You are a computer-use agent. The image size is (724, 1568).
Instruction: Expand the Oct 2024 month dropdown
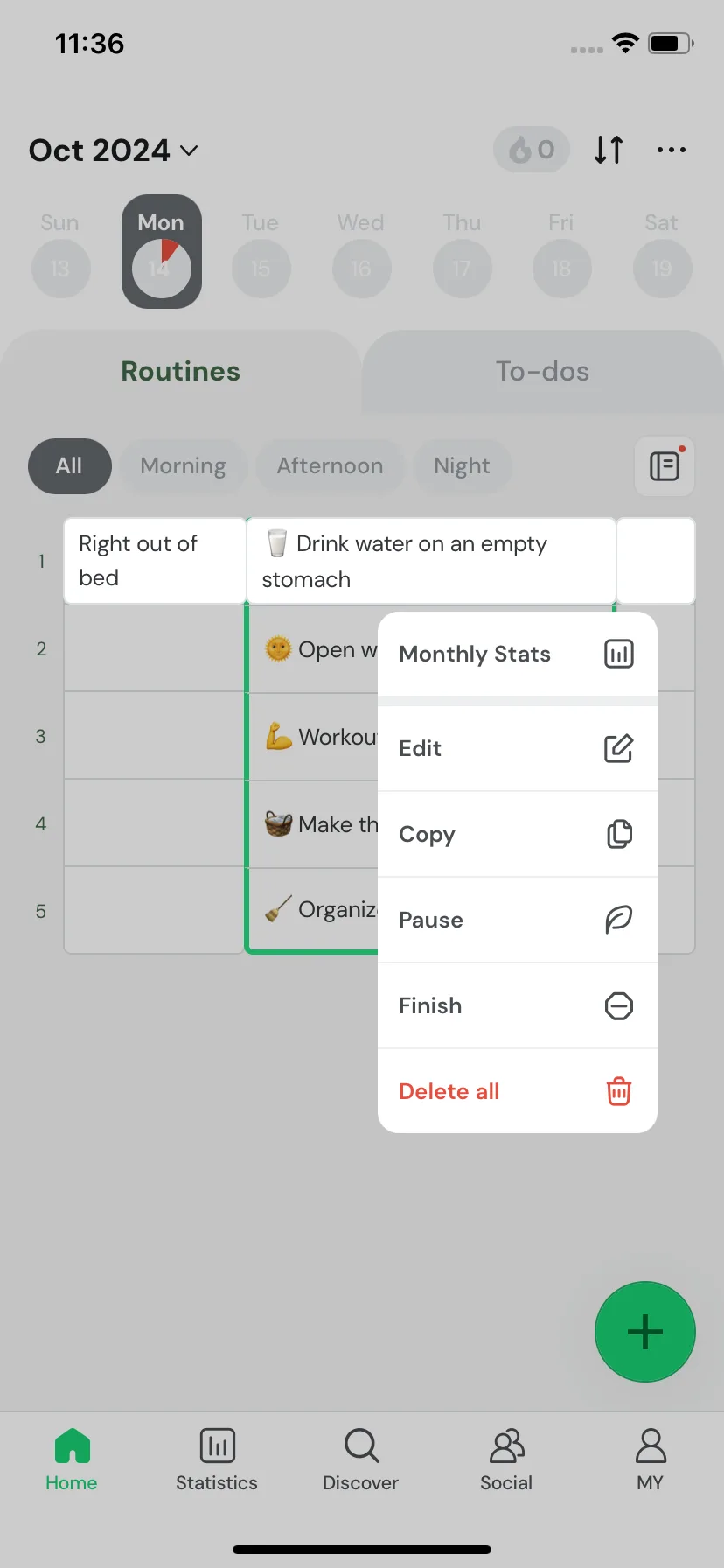[114, 150]
